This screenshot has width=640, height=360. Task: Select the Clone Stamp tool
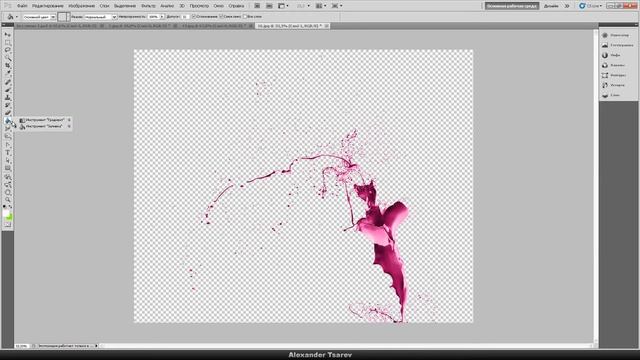[7, 98]
